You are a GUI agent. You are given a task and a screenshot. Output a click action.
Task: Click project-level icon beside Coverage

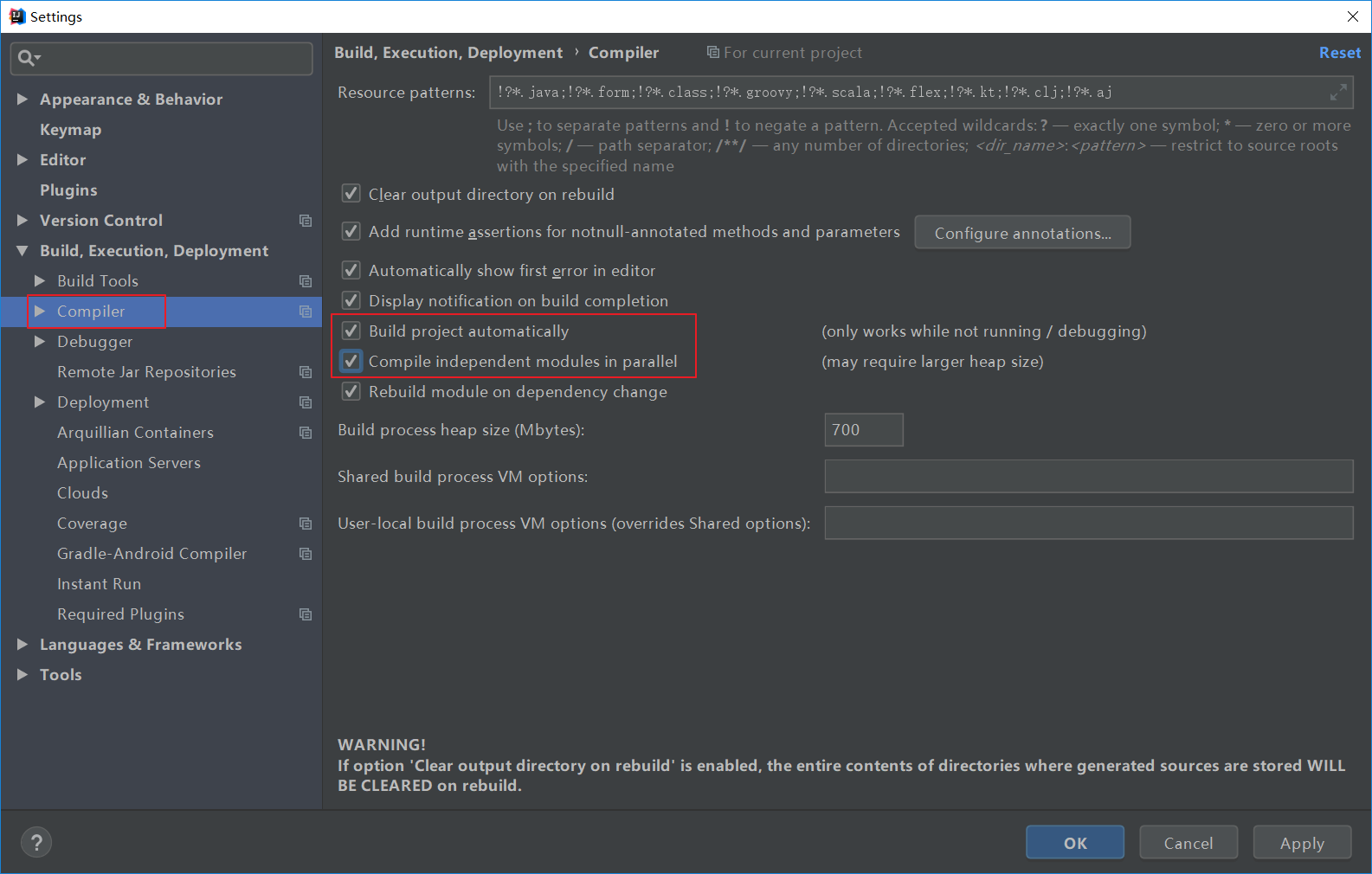pos(306,524)
